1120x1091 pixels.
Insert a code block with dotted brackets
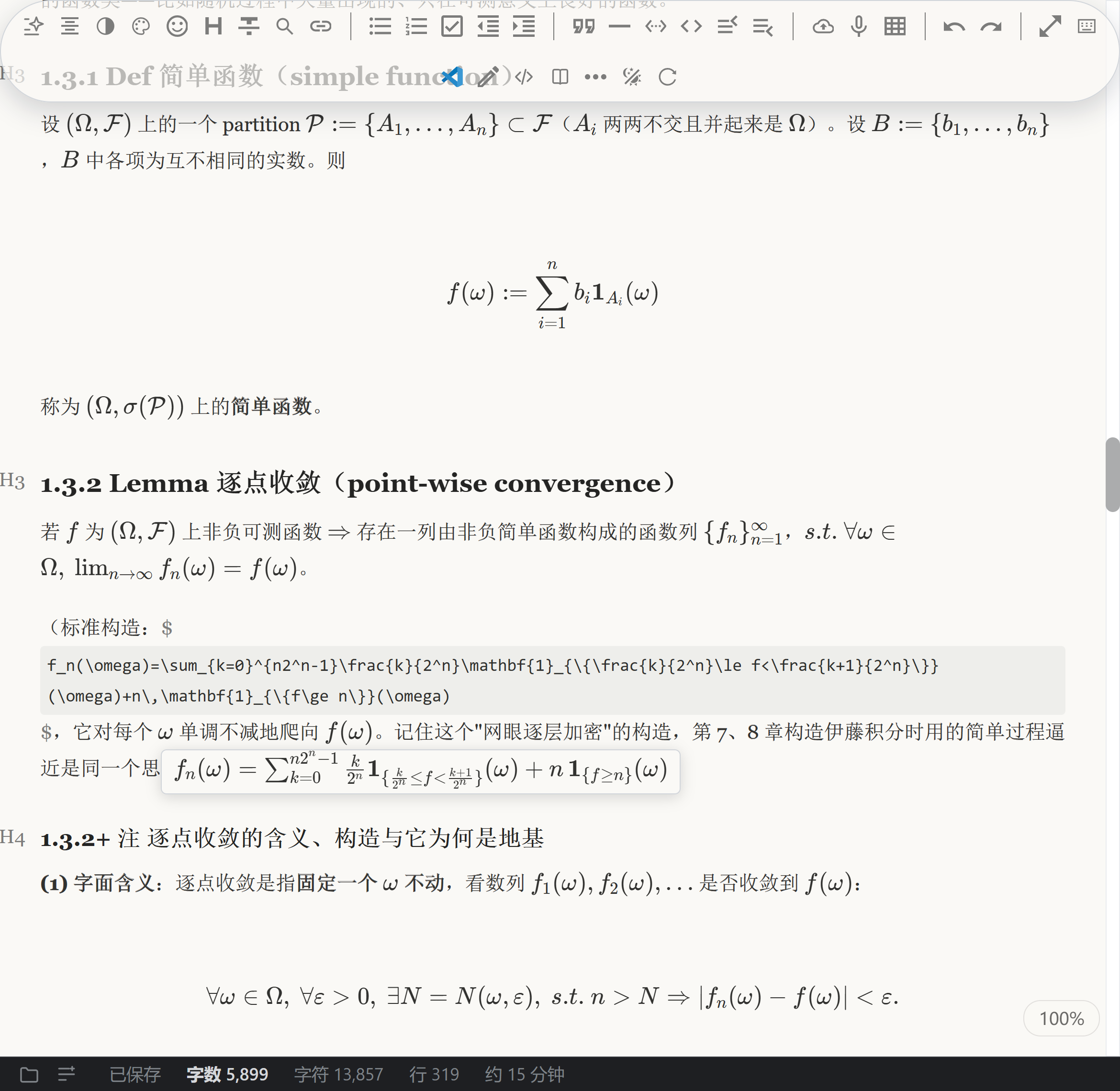[656, 26]
